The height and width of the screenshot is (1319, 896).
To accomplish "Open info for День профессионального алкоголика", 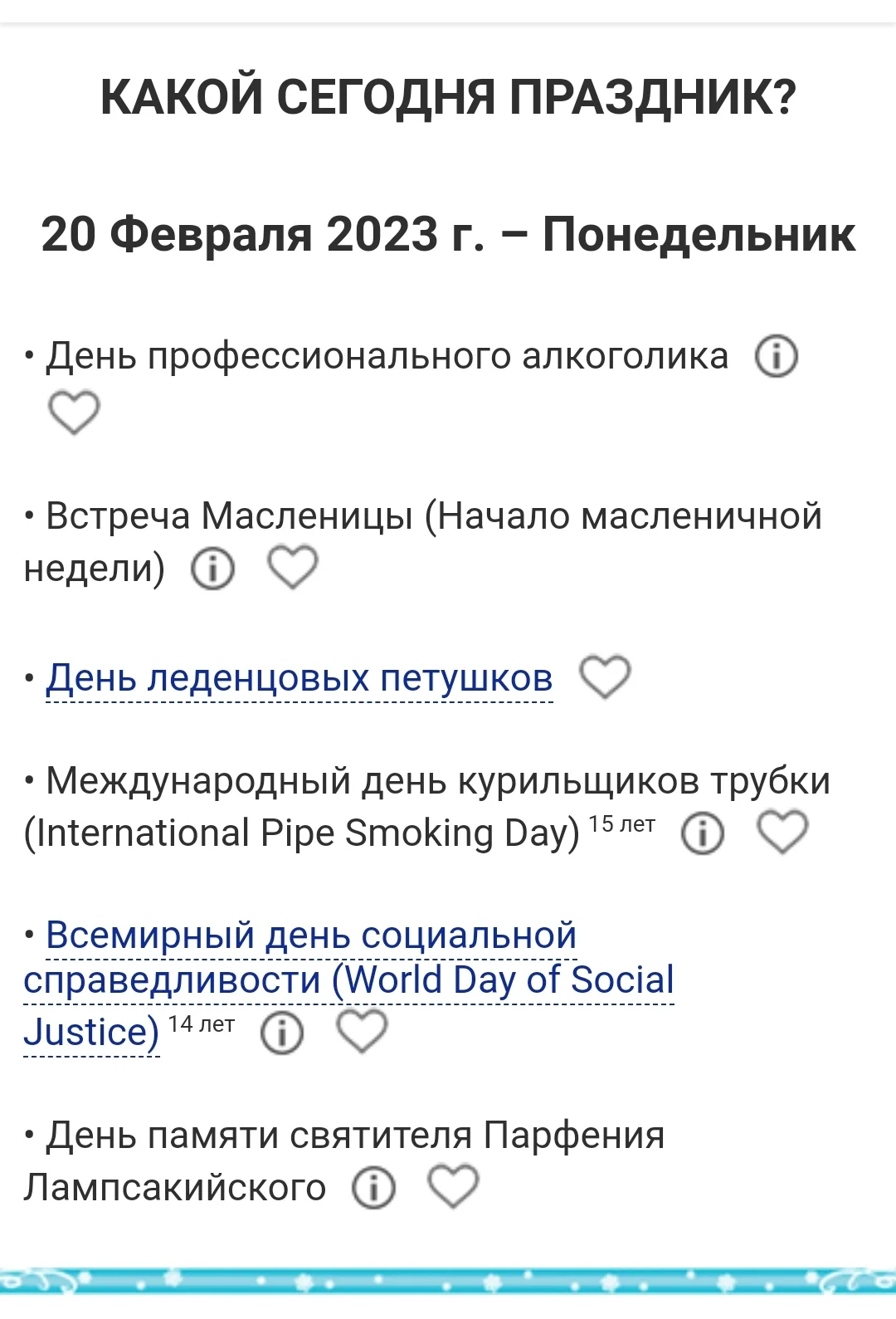I will click(x=777, y=357).
